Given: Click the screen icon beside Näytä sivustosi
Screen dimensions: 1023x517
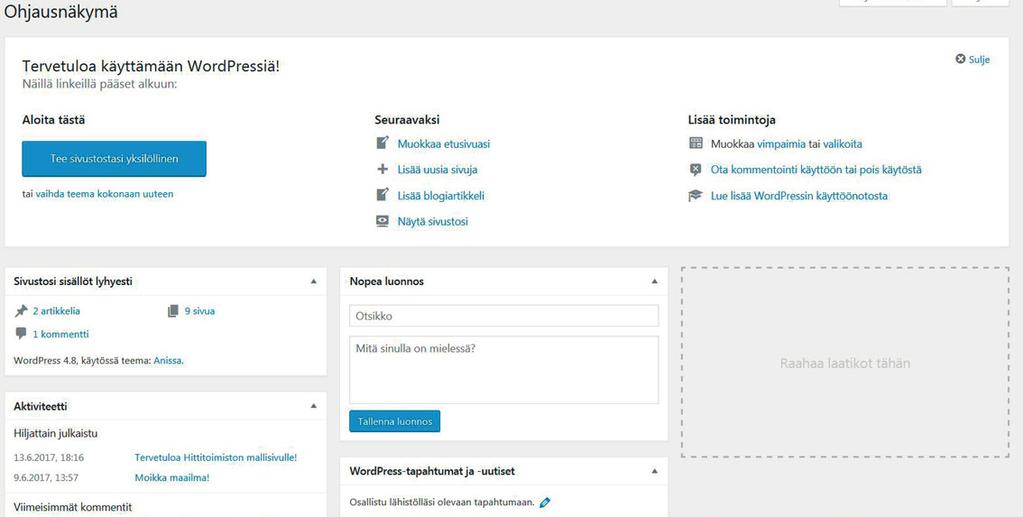Looking at the screenshot, I should click(x=383, y=221).
